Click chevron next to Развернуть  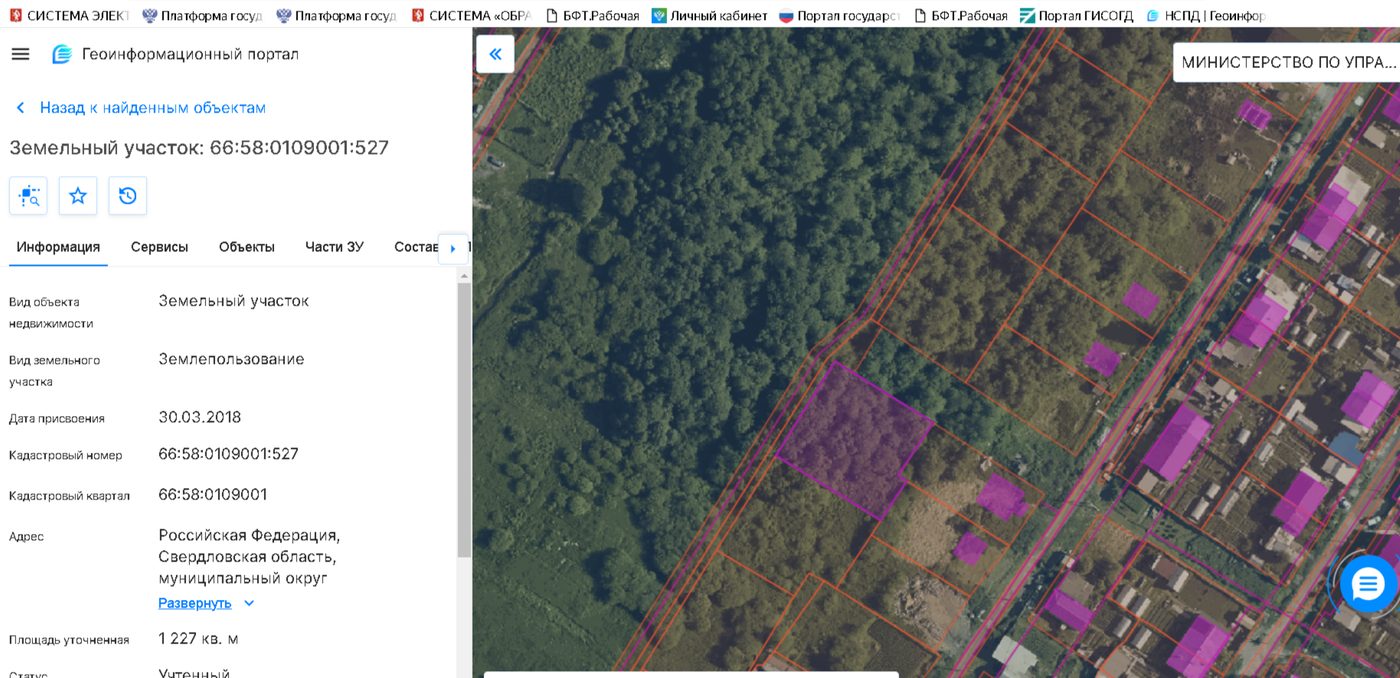click(x=249, y=603)
